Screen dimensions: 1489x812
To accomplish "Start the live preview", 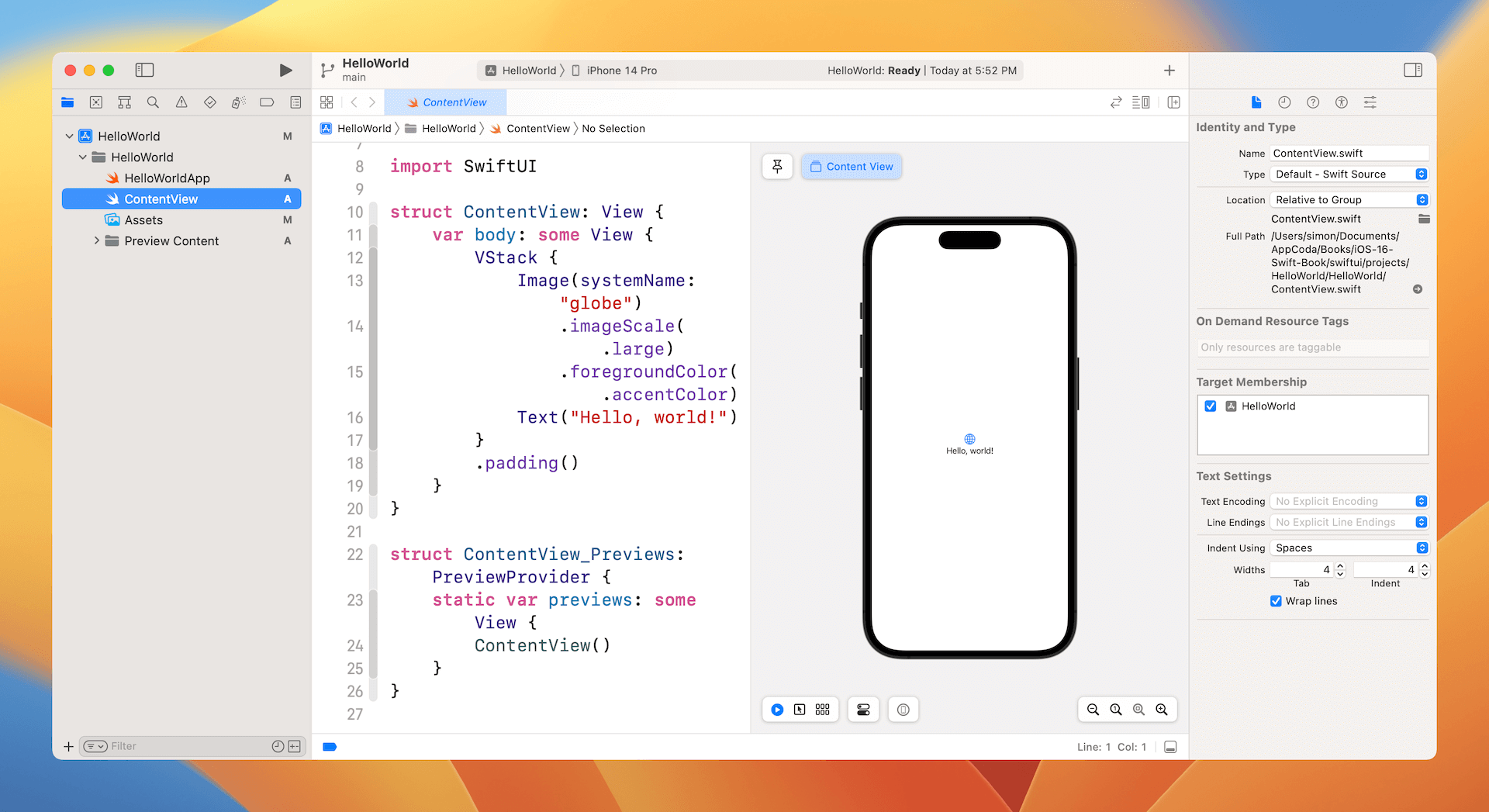I will [777, 709].
